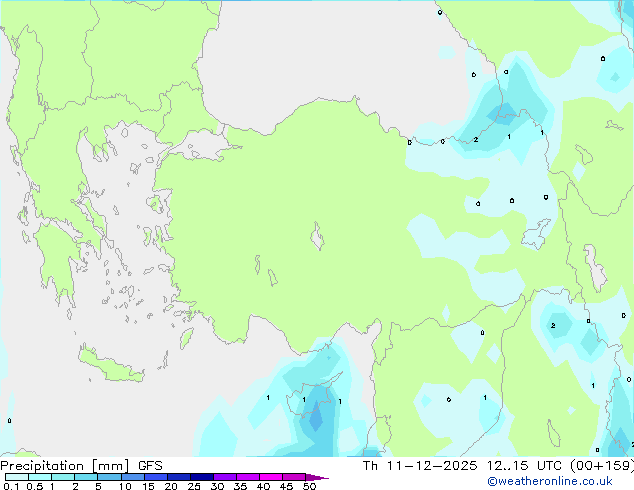Viewport: 634px width, 490px height.
Task: Select the 35–40 mm legend swatch
Action: [x=247, y=477]
